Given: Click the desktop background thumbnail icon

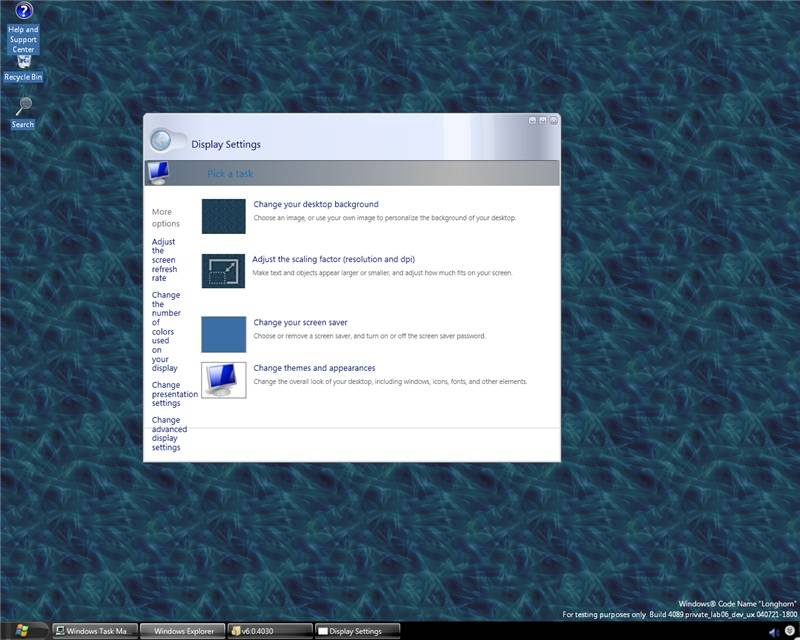Looking at the screenshot, I should (x=226, y=215).
